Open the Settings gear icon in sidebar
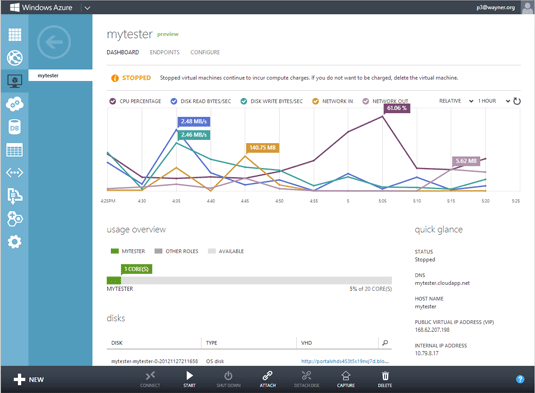This screenshot has width=535, height=393. pos(15,242)
